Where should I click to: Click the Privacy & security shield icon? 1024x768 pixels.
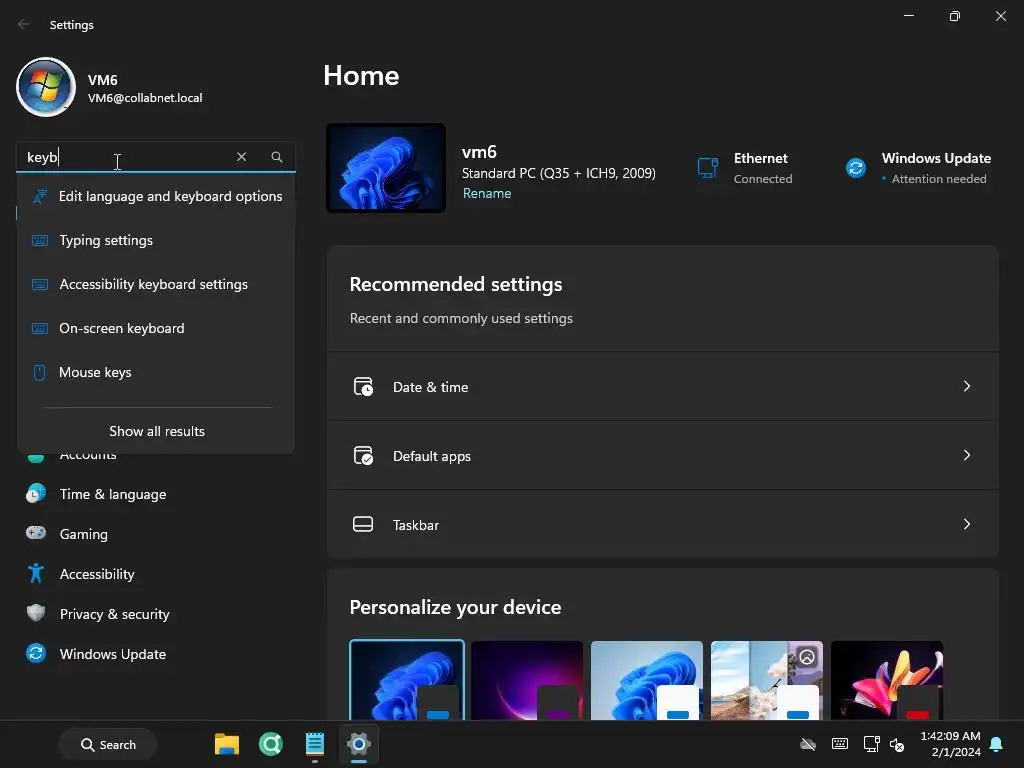click(36, 613)
